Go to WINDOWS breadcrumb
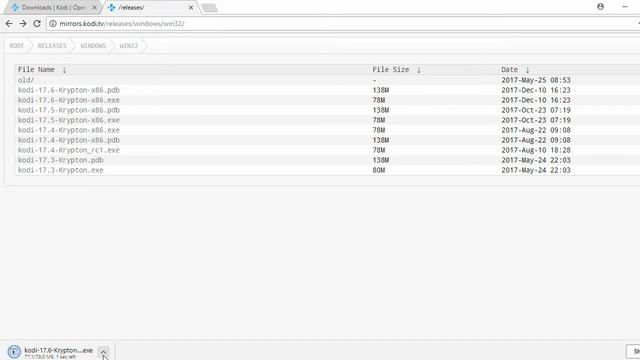Image resolution: width=640 pixels, height=360 pixels. 93,46
